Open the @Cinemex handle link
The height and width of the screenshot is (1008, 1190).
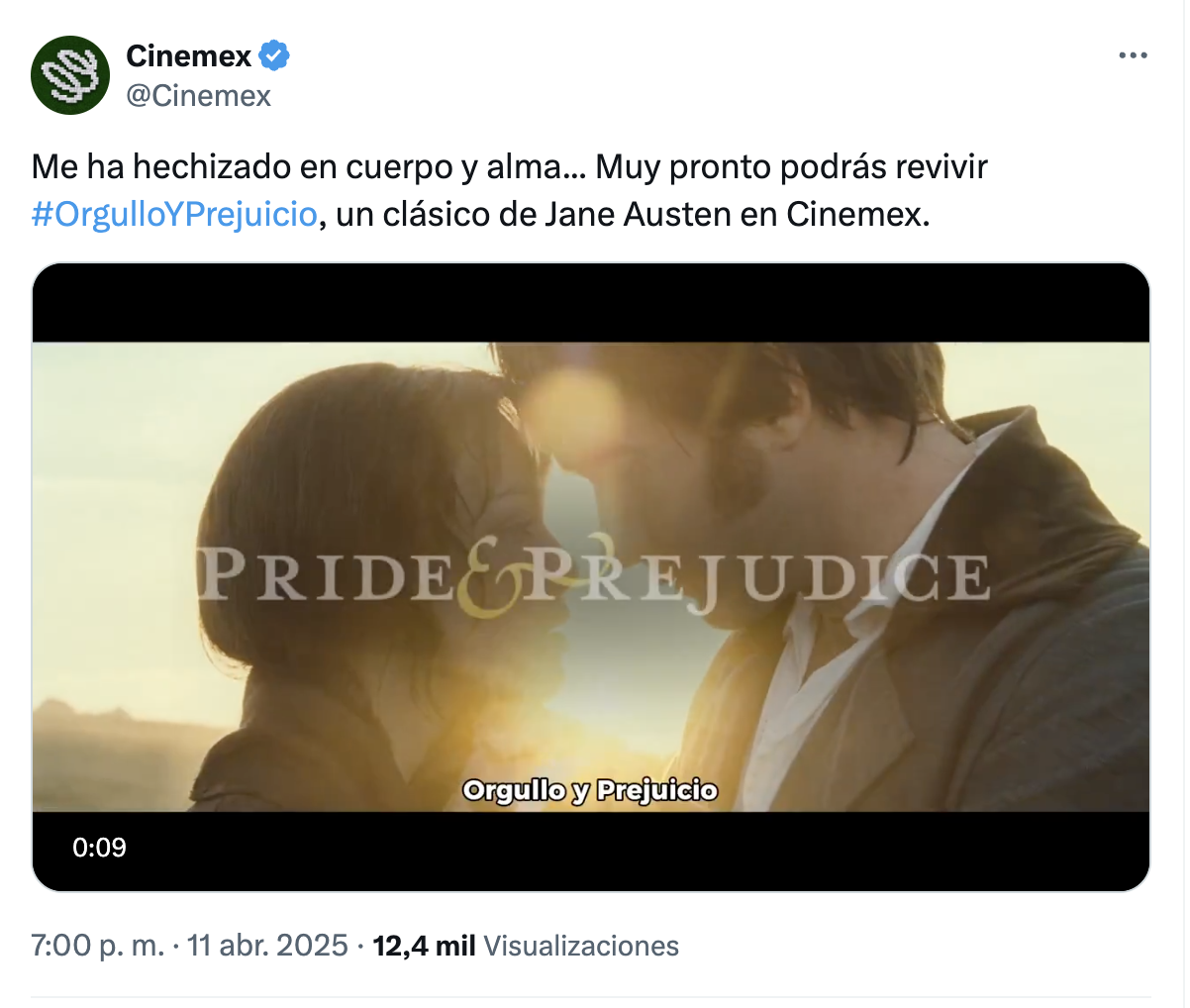199,95
